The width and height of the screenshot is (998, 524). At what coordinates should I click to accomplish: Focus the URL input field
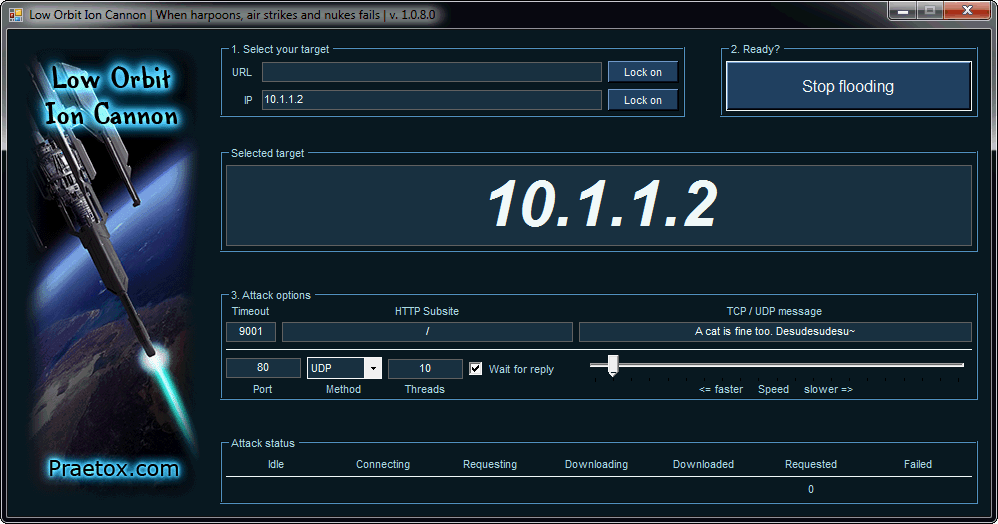432,72
